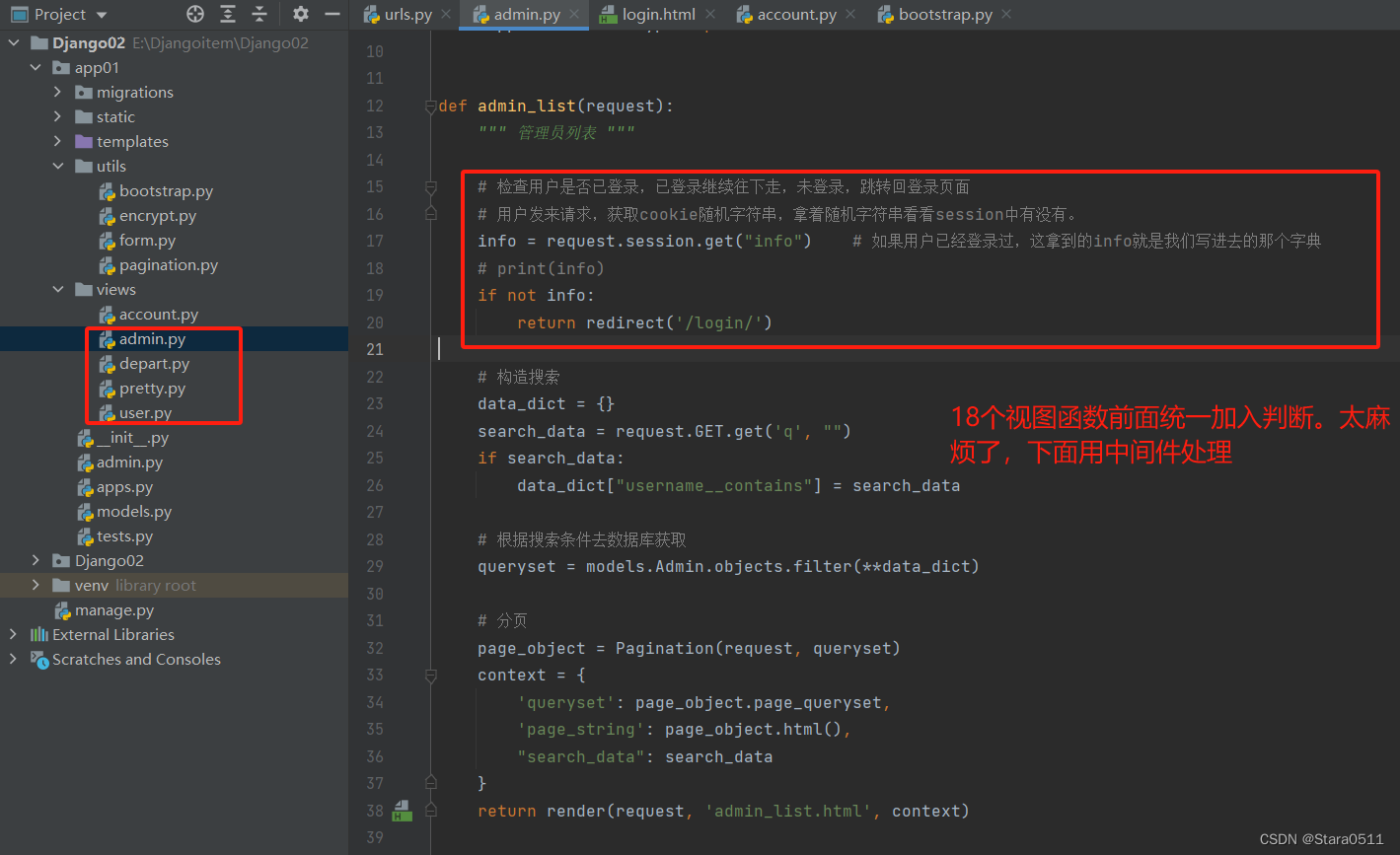This screenshot has height=855, width=1400.
Task: Click the External Libraries icon
Action: 39,635
